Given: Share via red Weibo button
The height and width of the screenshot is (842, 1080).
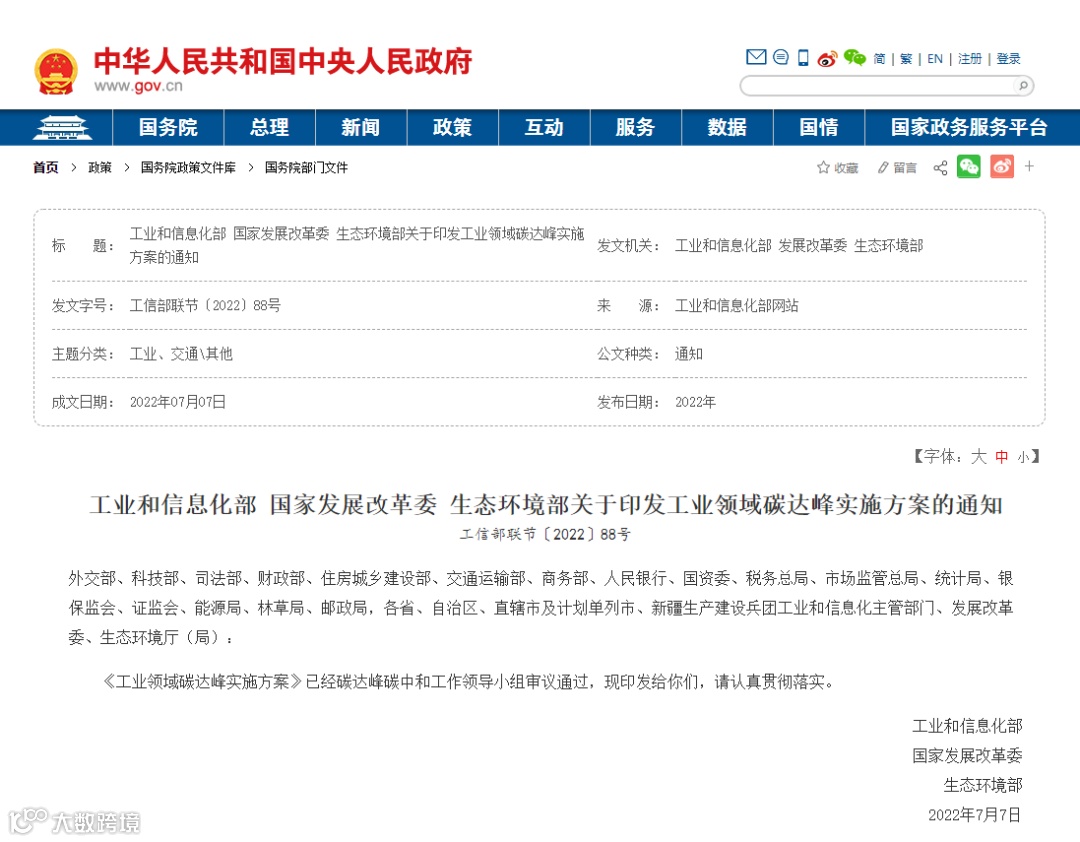Looking at the screenshot, I should click(x=1001, y=167).
